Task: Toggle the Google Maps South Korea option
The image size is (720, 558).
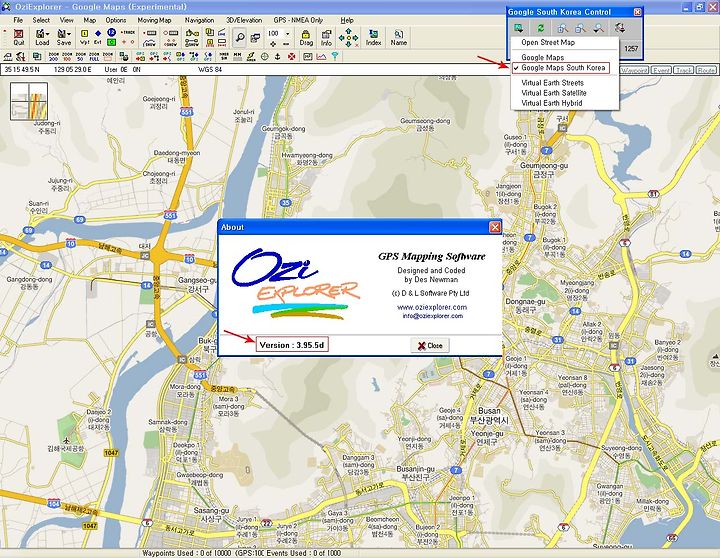Action: click(563, 68)
